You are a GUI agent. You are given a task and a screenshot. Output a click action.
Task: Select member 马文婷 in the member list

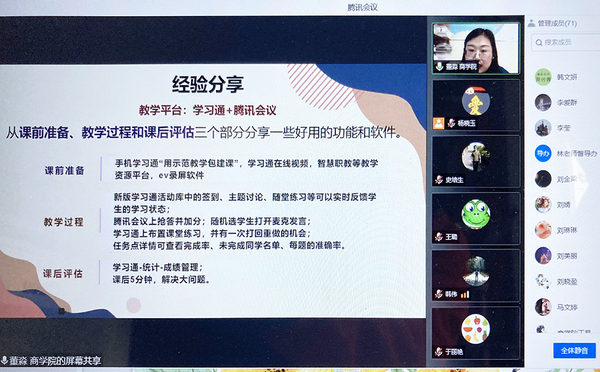click(563, 307)
